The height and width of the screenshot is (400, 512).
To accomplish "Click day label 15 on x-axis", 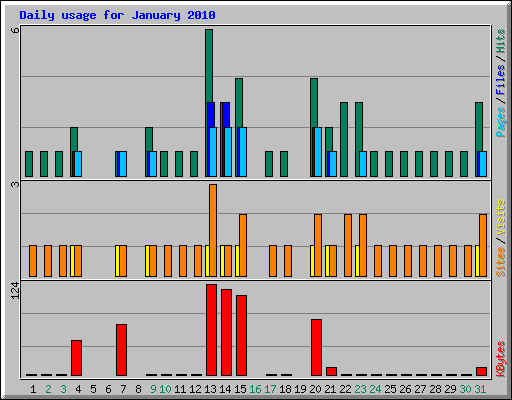I will [x=240, y=389].
